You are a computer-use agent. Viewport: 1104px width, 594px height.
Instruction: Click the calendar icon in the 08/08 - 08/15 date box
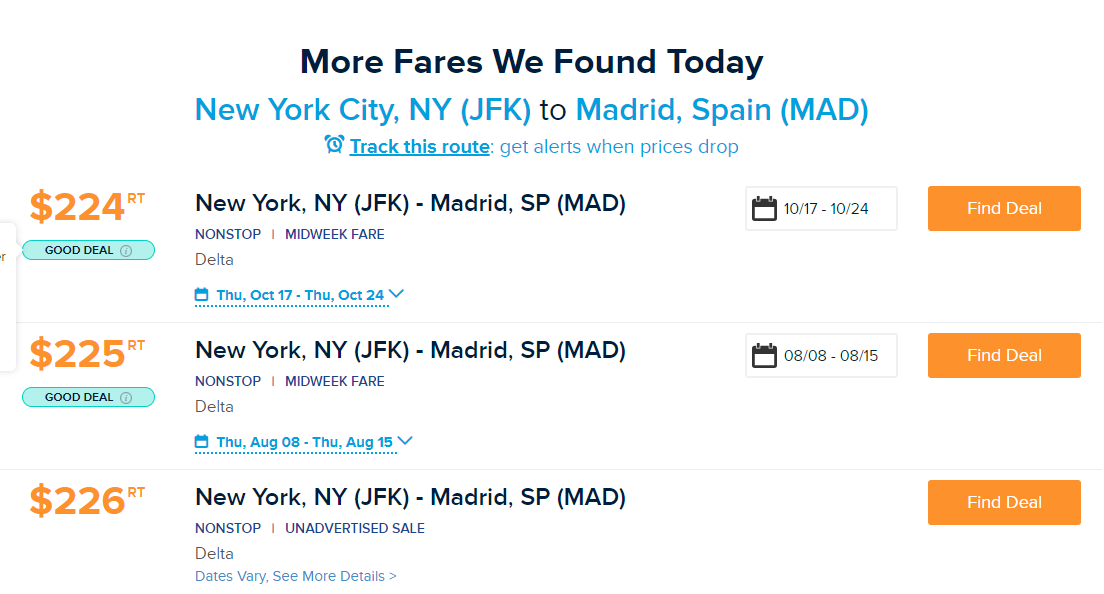765,356
